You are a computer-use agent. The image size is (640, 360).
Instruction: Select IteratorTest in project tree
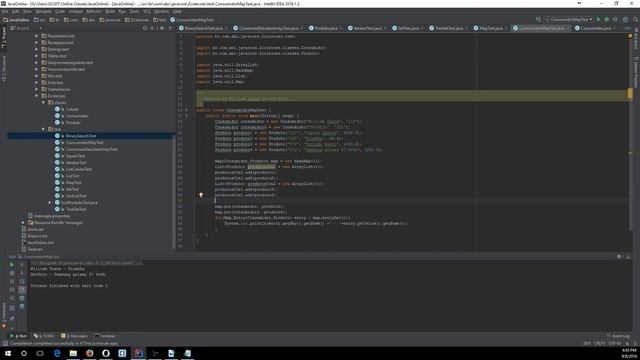(x=76, y=162)
